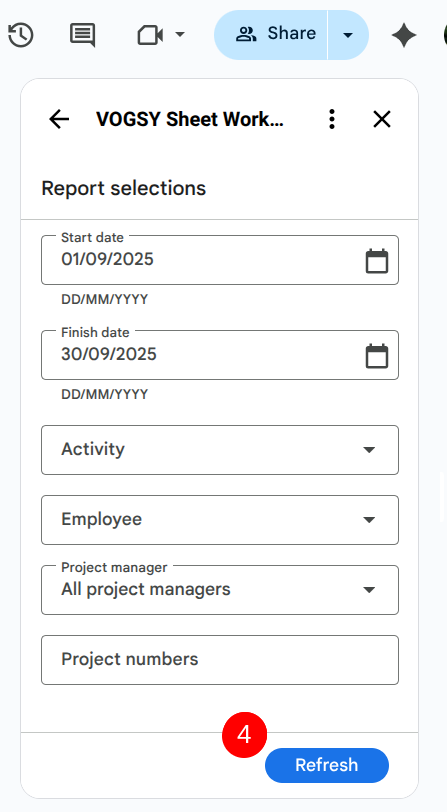Click the Project numbers input field
Image resolution: width=447 pixels, height=812 pixels.
pos(220,660)
